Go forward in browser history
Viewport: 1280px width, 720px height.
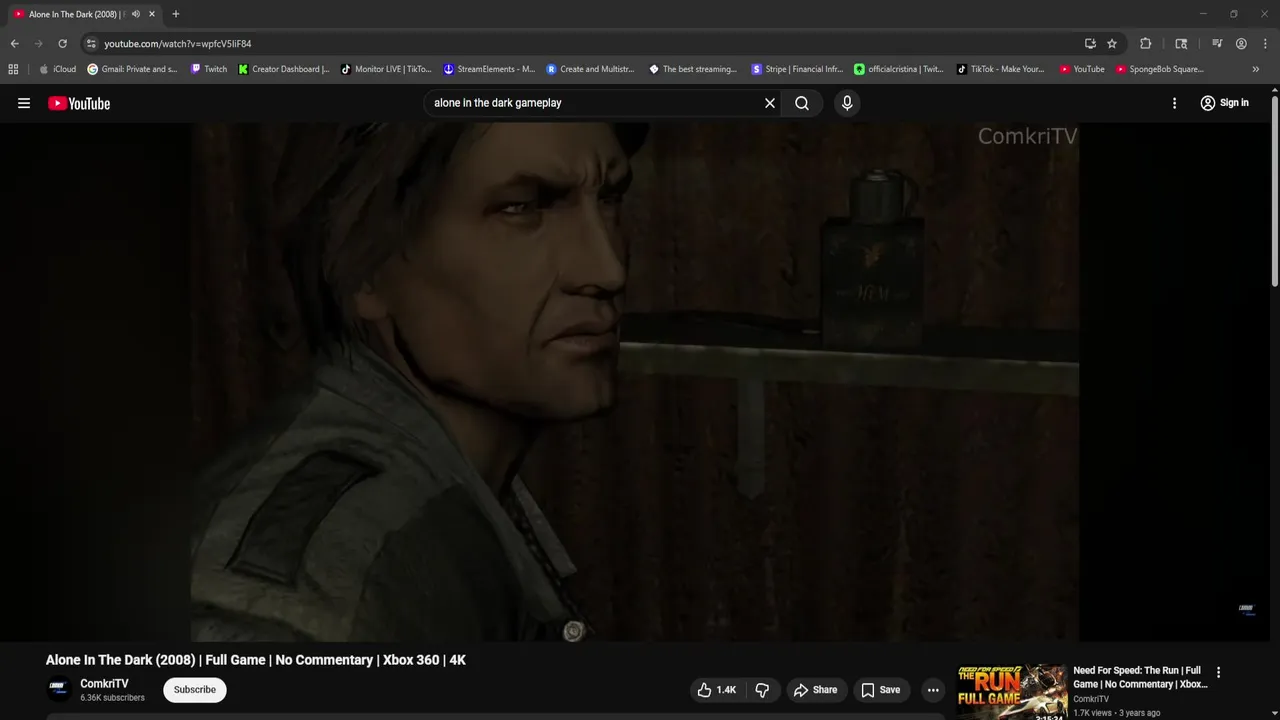tap(38, 44)
